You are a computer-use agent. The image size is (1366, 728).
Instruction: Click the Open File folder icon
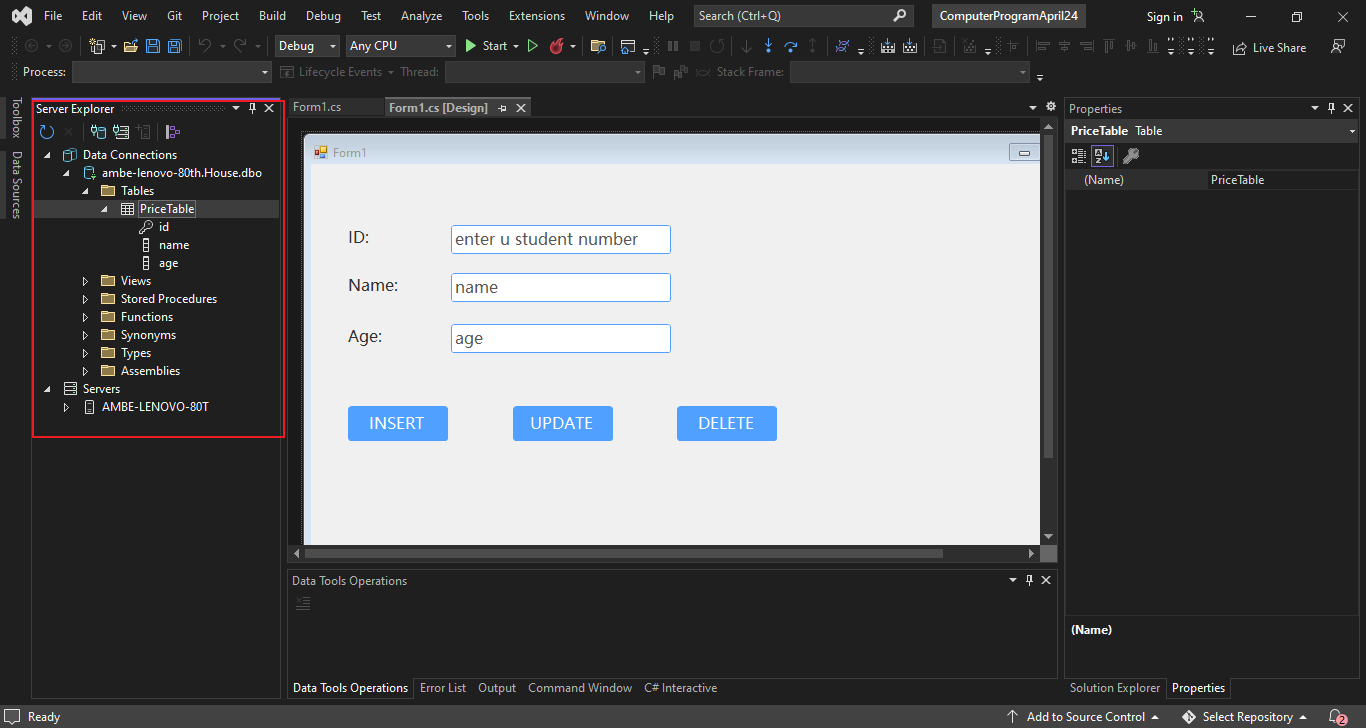point(130,46)
